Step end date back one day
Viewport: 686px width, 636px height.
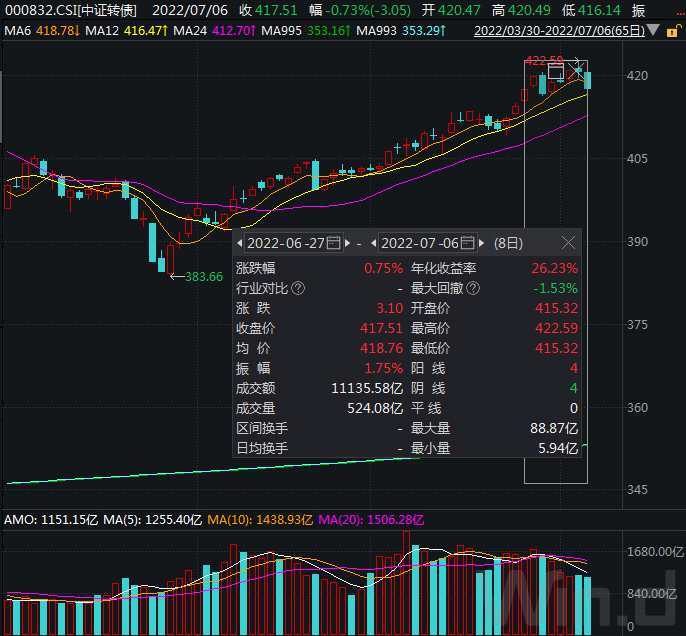pyautogui.click(x=373, y=243)
